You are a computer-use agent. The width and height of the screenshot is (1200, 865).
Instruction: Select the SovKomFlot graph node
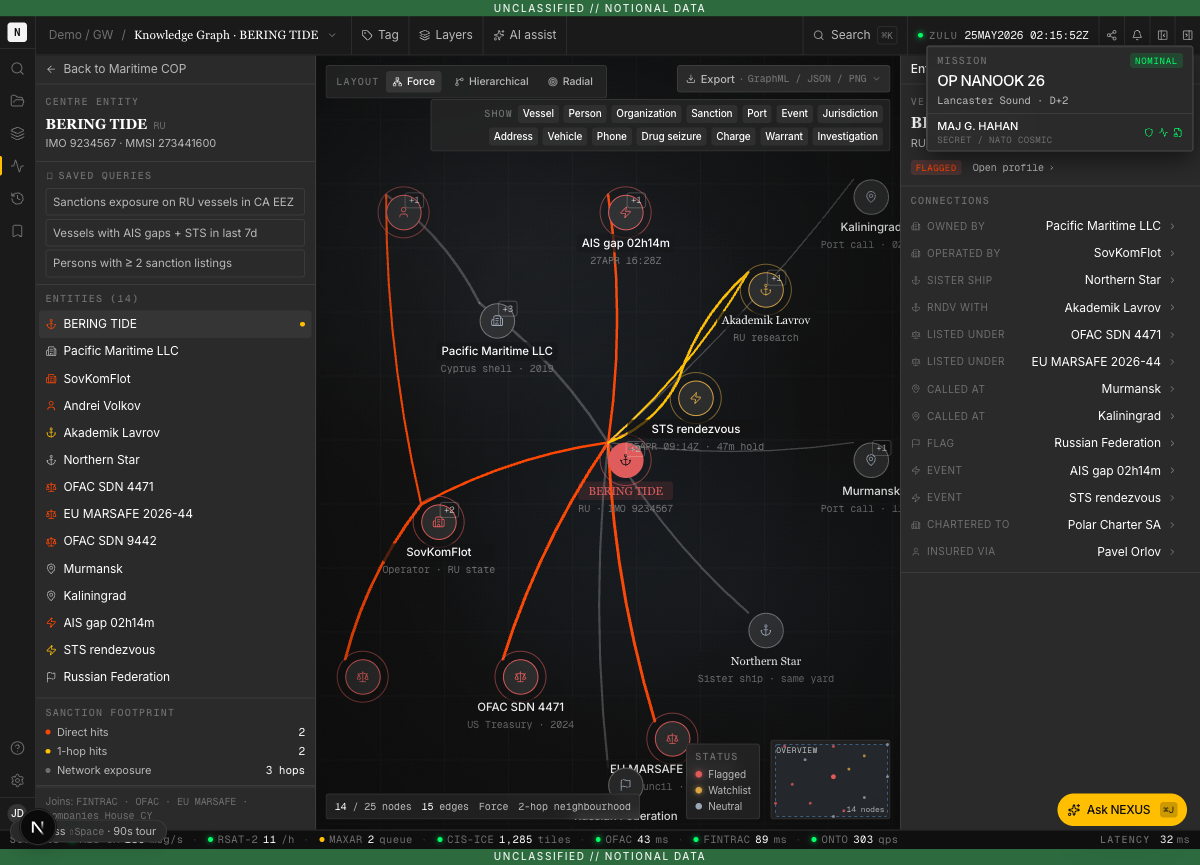(x=438, y=522)
